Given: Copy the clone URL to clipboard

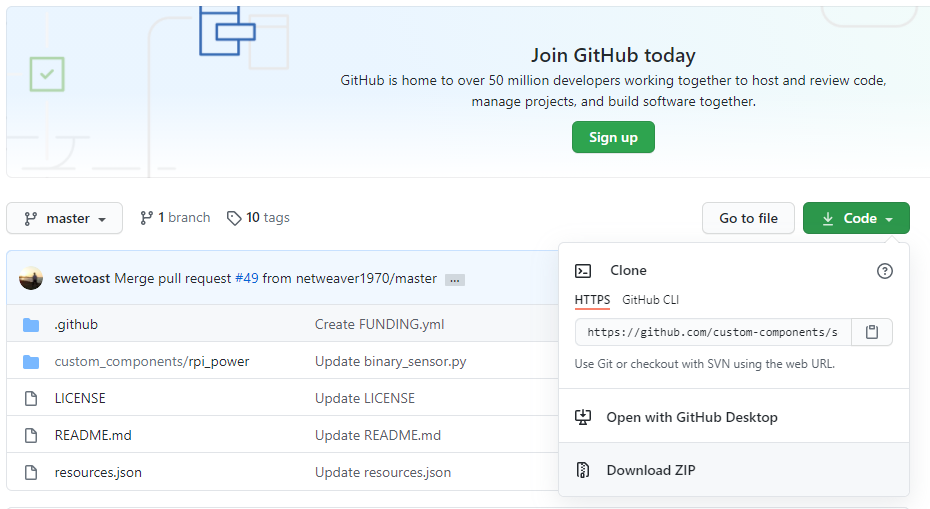Looking at the screenshot, I should click(872, 332).
